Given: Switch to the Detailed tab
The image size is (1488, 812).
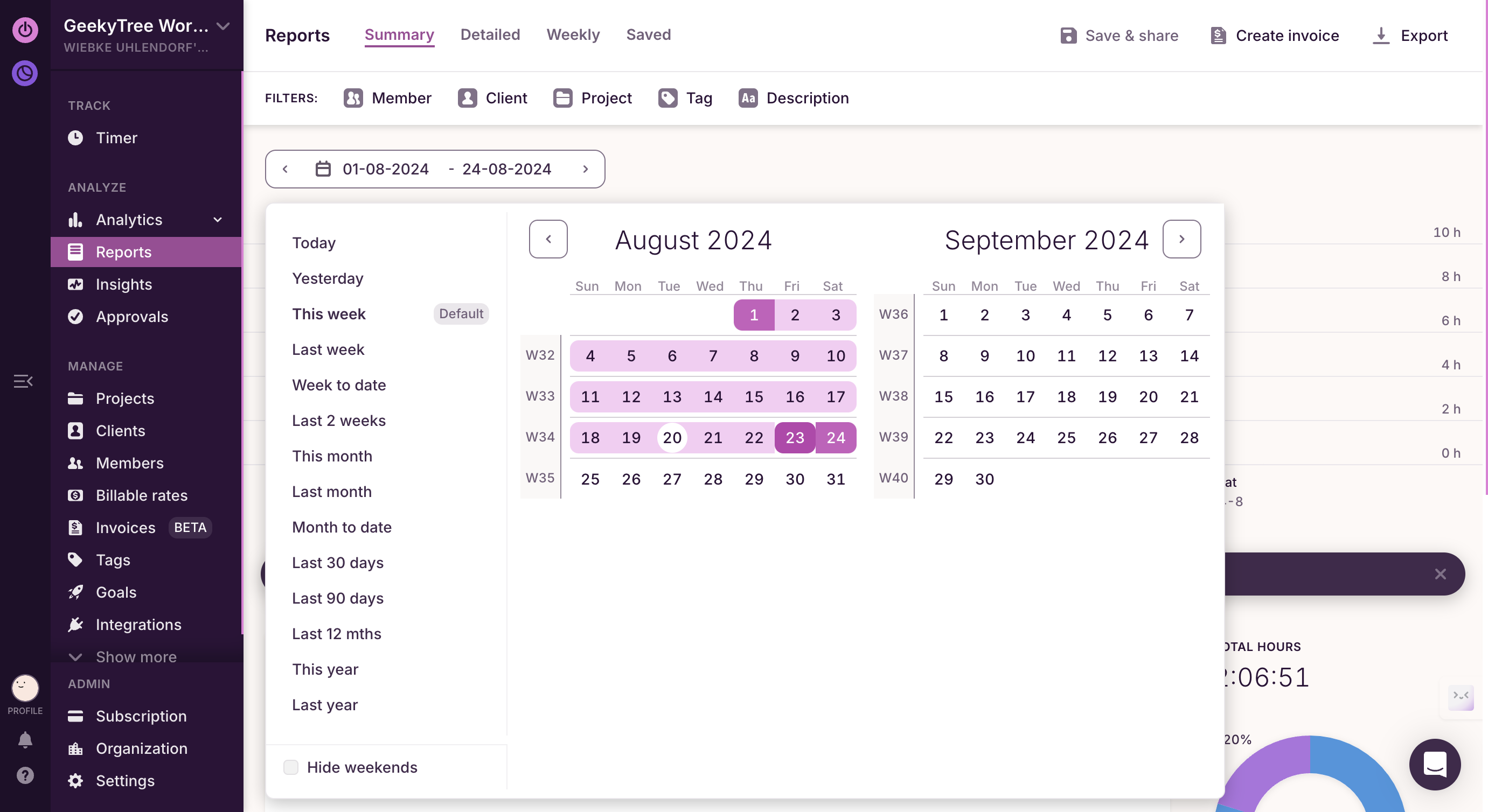Looking at the screenshot, I should tap(490, 34).
